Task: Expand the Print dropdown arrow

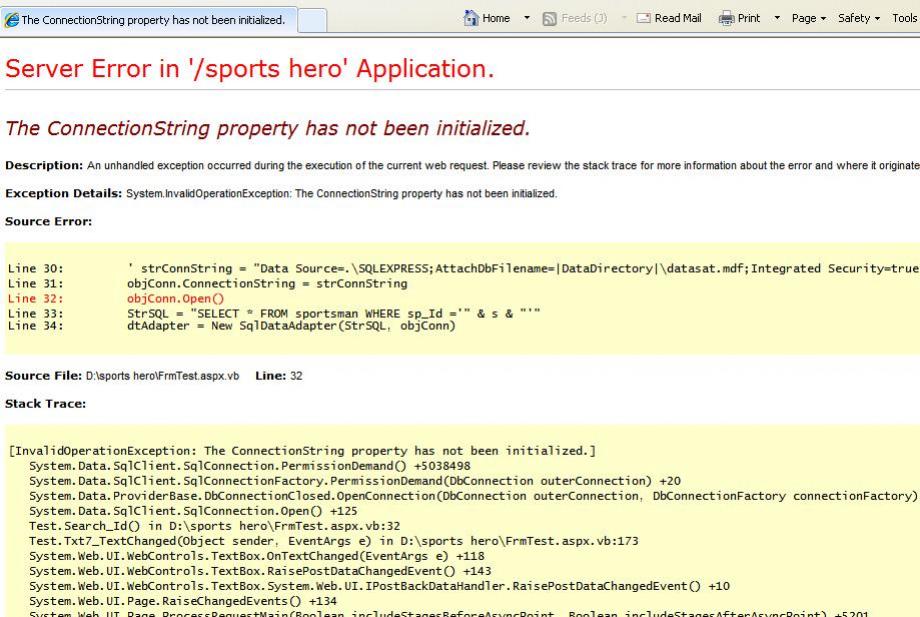Action: (x=777, y=18)
